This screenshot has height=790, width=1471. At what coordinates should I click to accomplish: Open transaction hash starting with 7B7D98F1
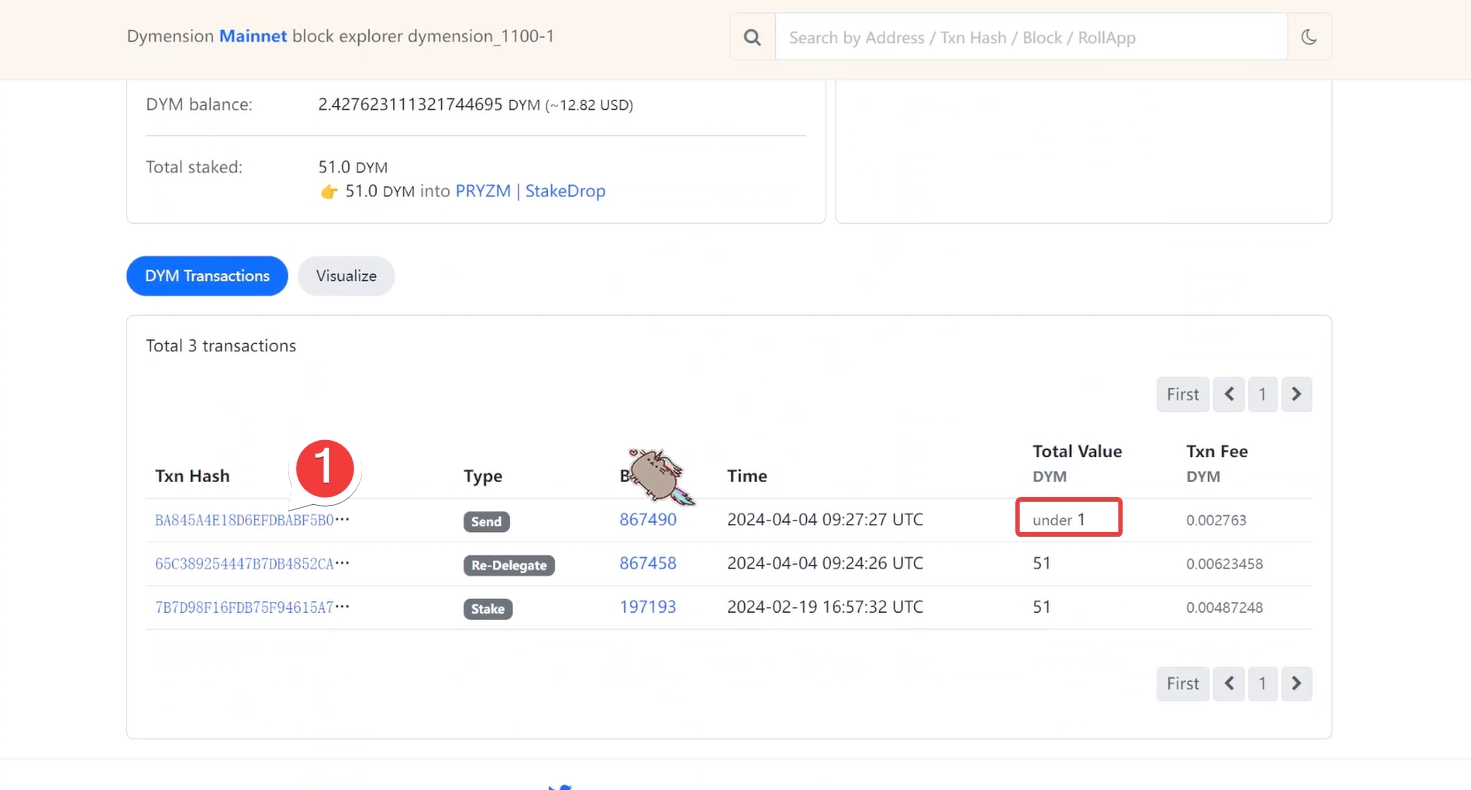click(x=245, y=607)
